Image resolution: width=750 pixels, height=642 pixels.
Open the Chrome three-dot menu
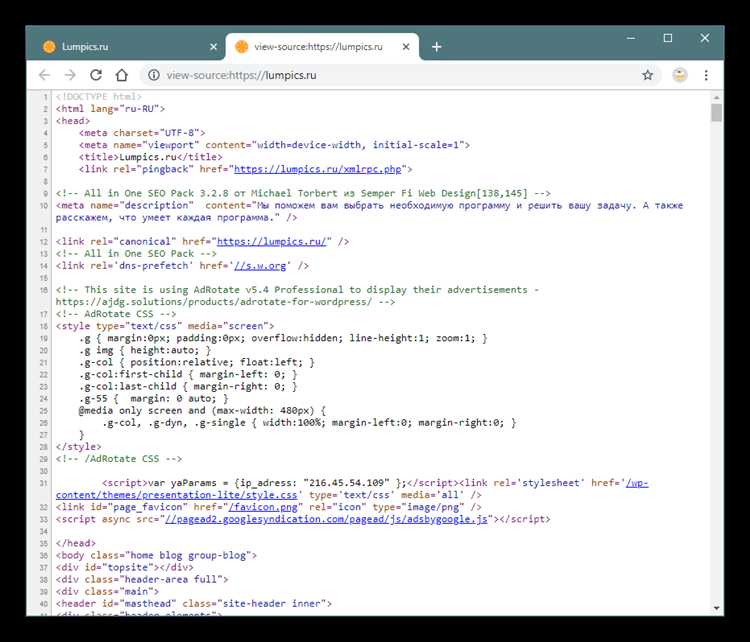tap(707, 75)
